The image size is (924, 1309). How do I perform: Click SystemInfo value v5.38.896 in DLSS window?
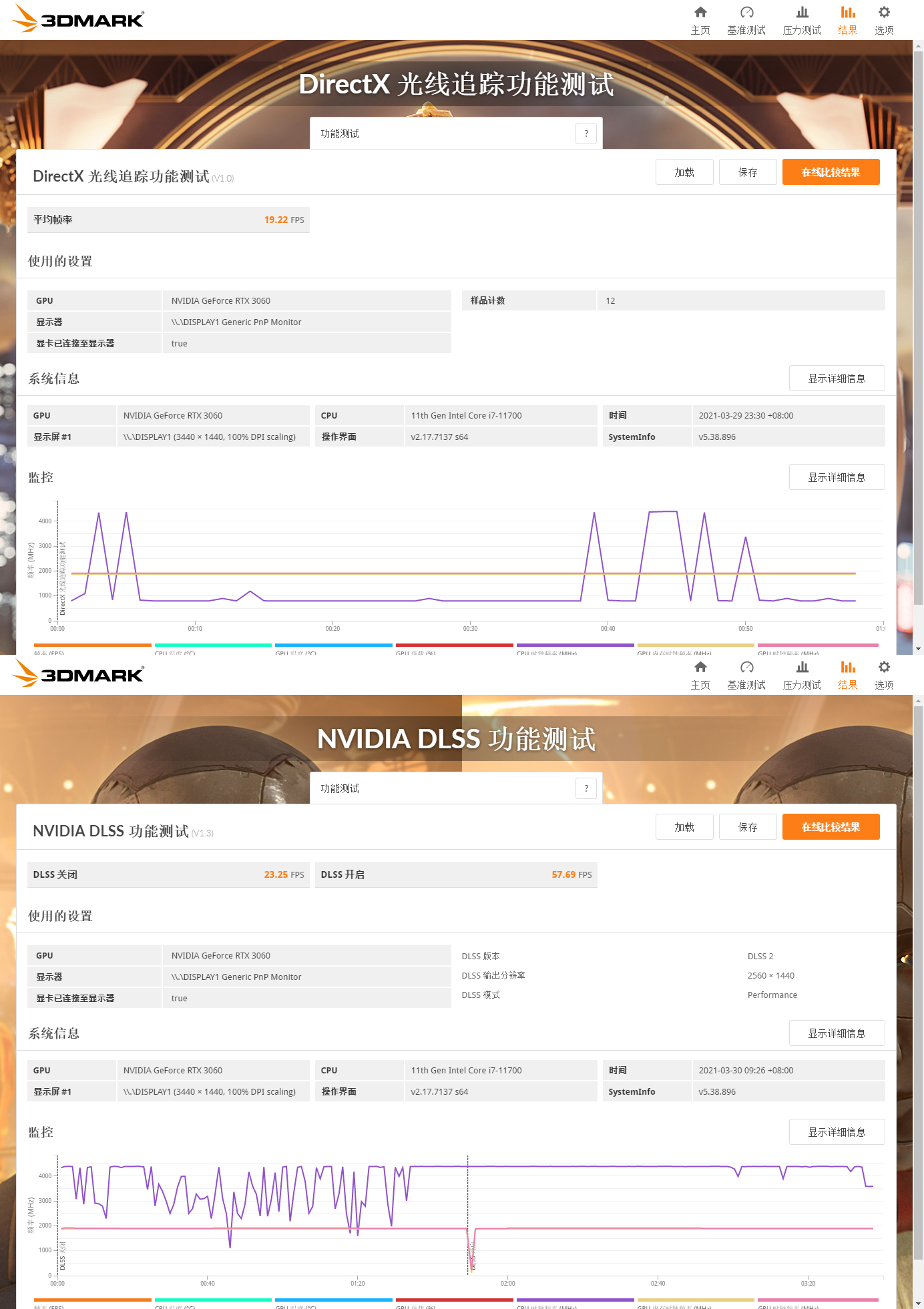coord(717,1092)
